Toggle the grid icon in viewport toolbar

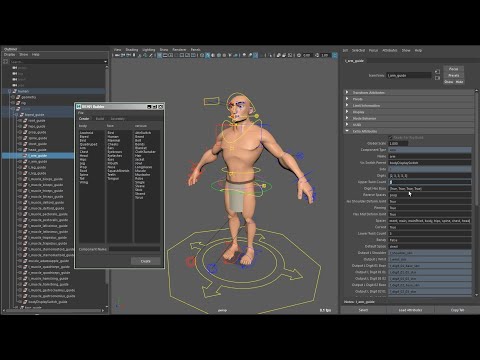(x=160, y=55)
